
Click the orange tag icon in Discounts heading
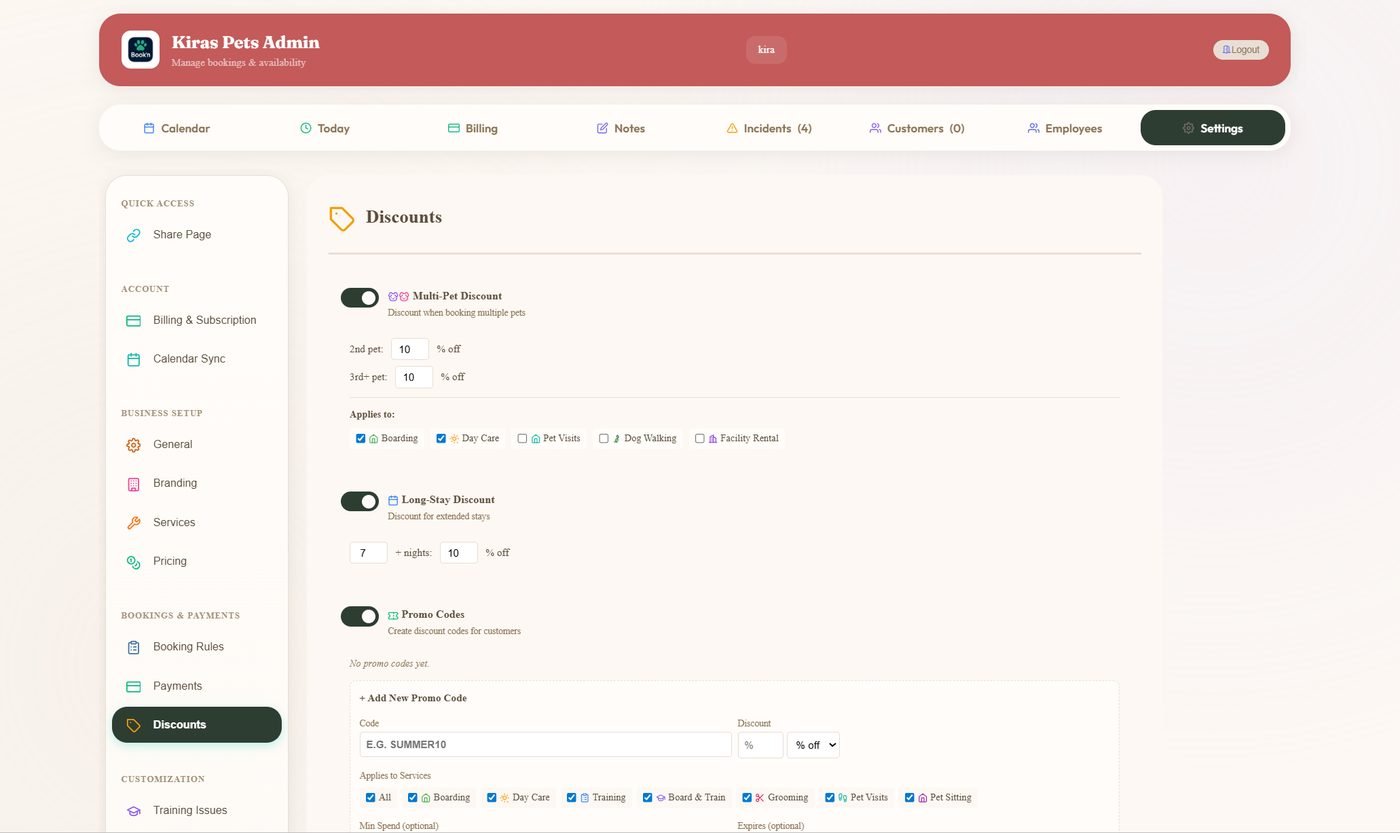(x=342, y=219)
